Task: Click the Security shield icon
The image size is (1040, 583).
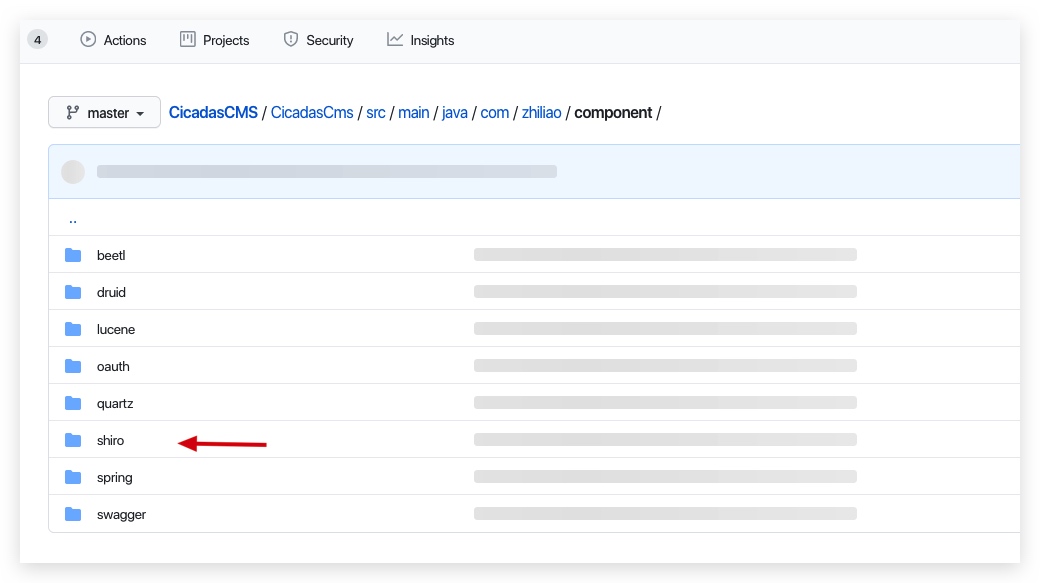Action: point(291,40)
